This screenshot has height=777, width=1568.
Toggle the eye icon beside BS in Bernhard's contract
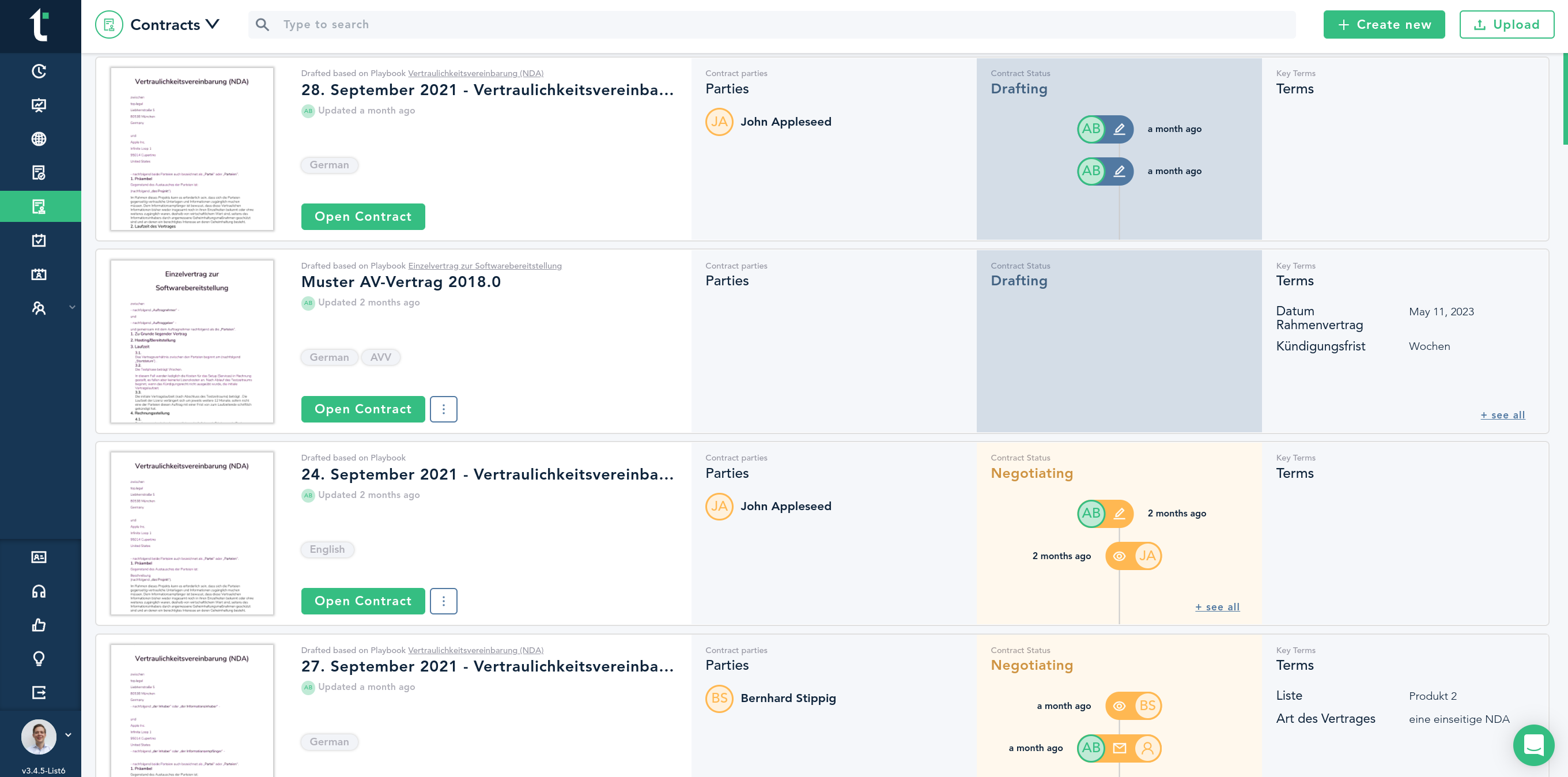(1119, 706)
